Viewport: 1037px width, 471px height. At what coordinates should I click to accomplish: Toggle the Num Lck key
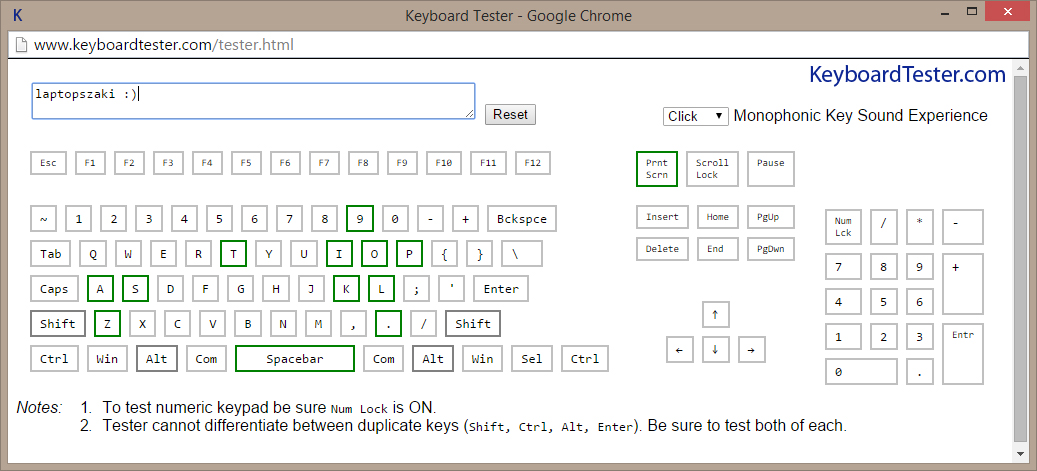843,227
